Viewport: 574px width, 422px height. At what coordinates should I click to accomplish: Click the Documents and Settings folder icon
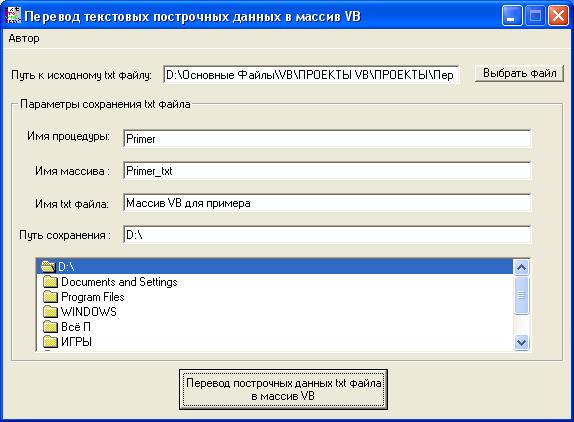pos(51,282)
